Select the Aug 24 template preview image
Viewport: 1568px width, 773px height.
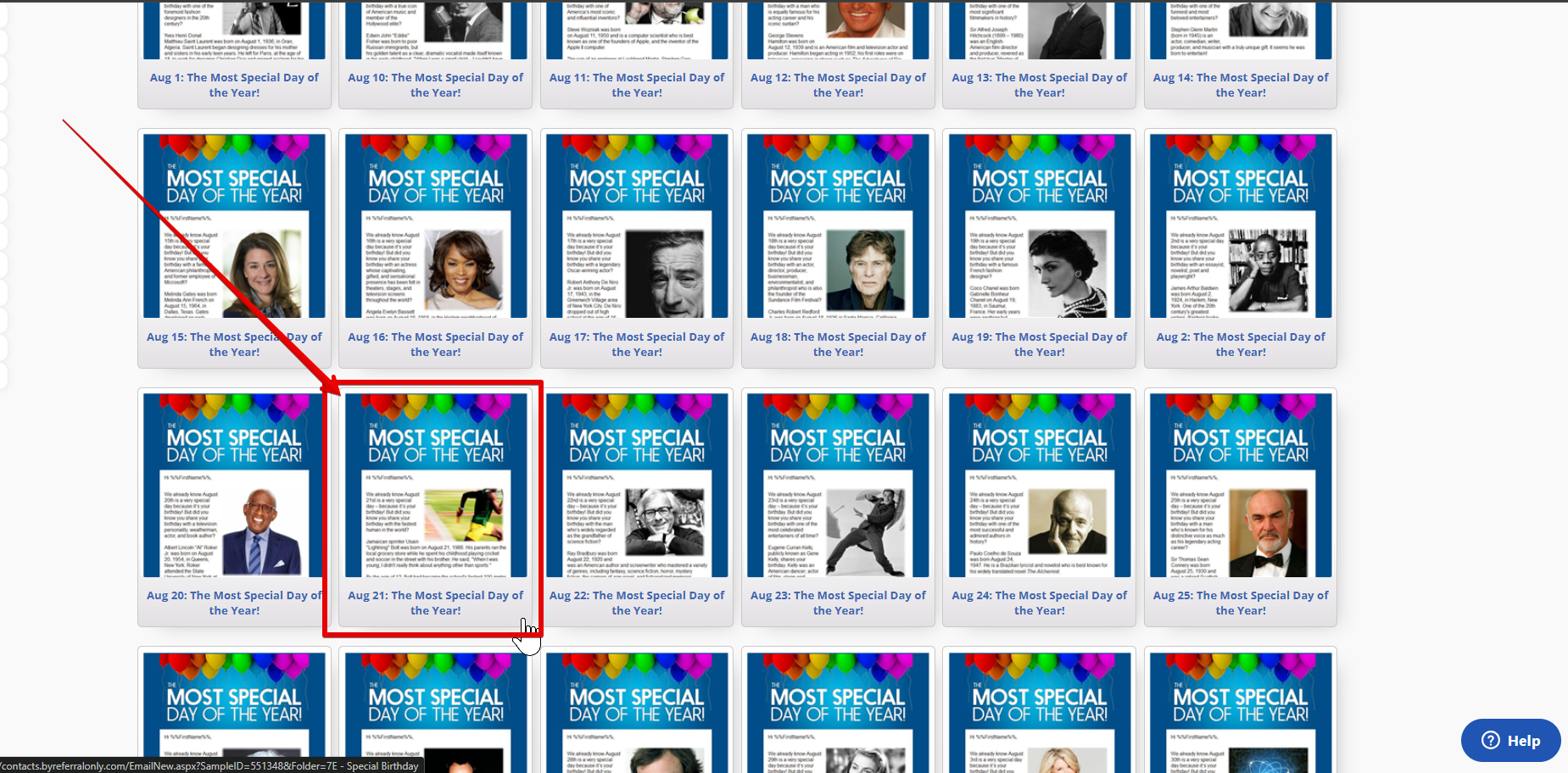click(x=1040, y=485)
